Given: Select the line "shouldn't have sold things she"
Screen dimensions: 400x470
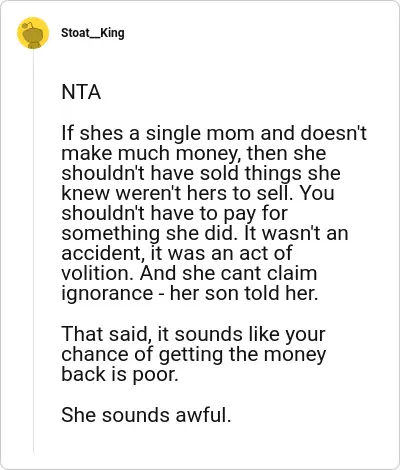Looking at the screenshot, I should pyautogui.click(x=201, y=173).
